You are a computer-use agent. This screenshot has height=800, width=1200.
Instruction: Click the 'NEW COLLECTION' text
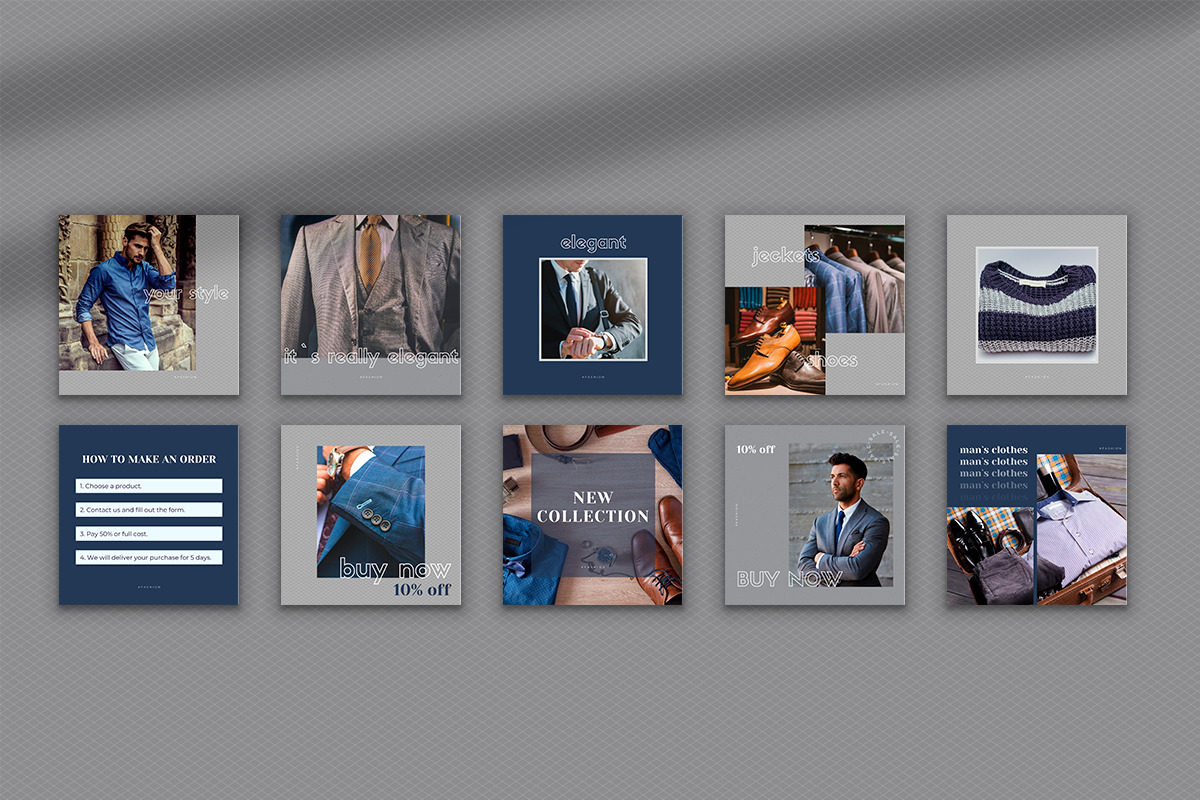click(593, 507)
